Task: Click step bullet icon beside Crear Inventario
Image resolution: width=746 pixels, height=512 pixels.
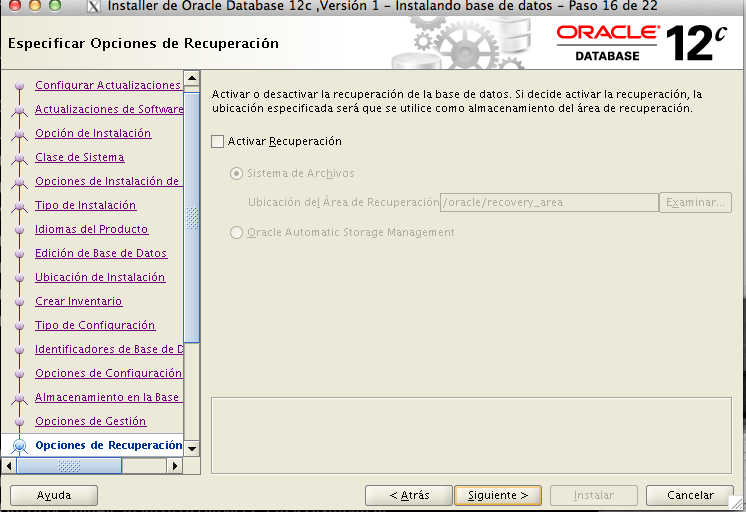Action: (20, 302)
